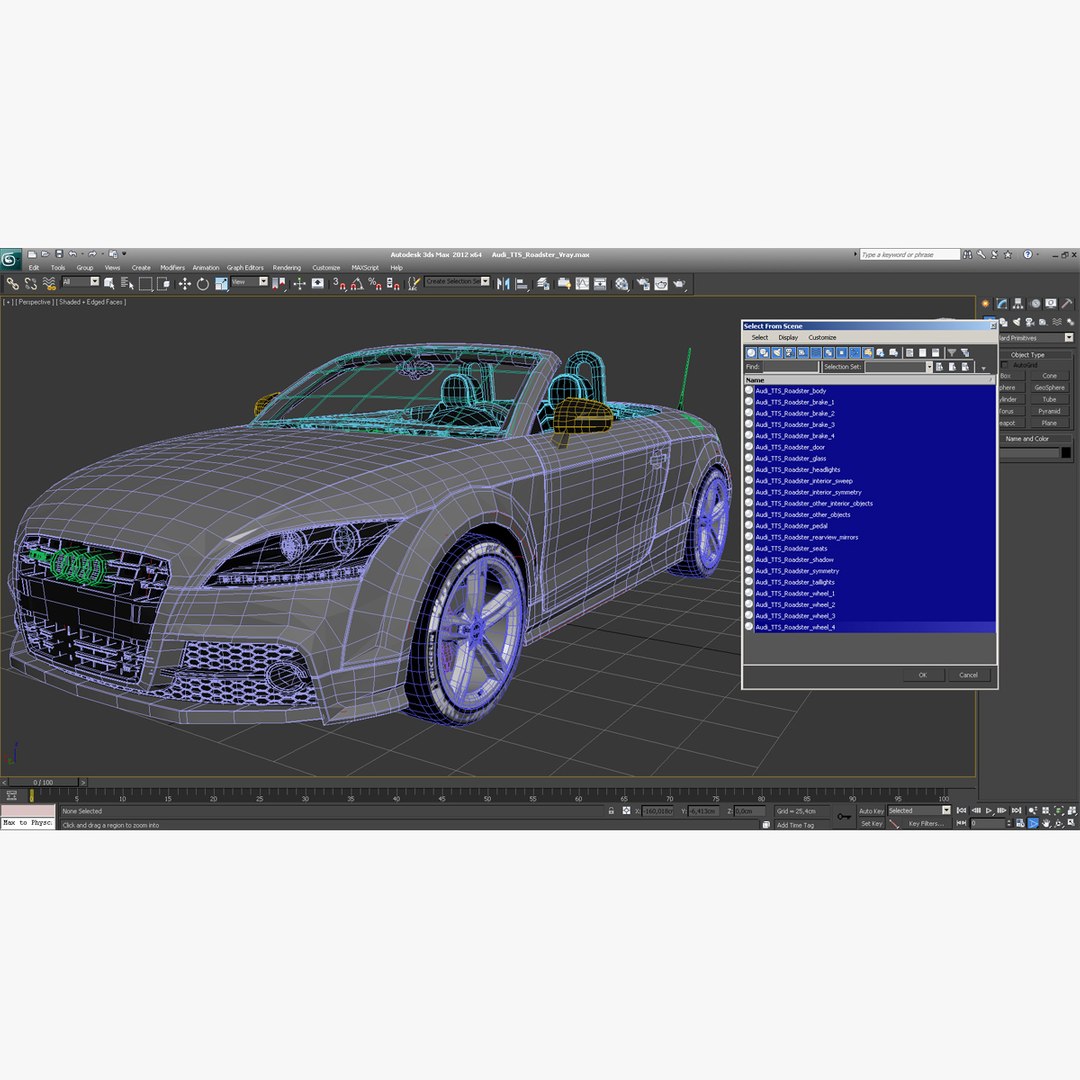Open the Customize menu in Select From Scene

[822, 338]
